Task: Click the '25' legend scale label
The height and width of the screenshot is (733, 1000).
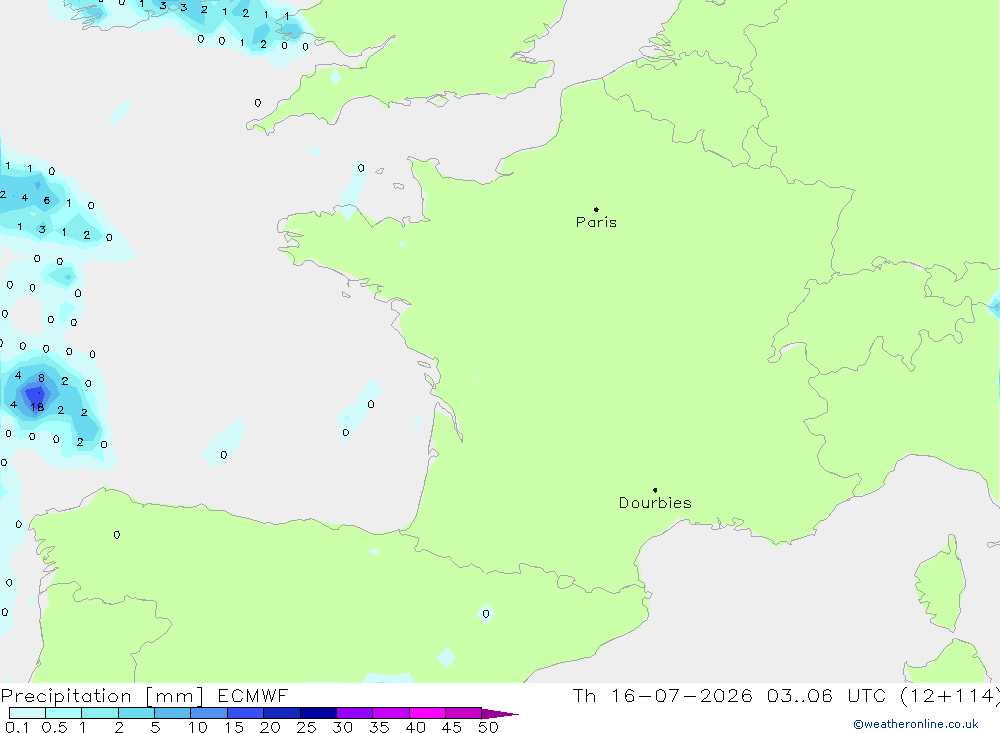Action: tap(306, 727)
